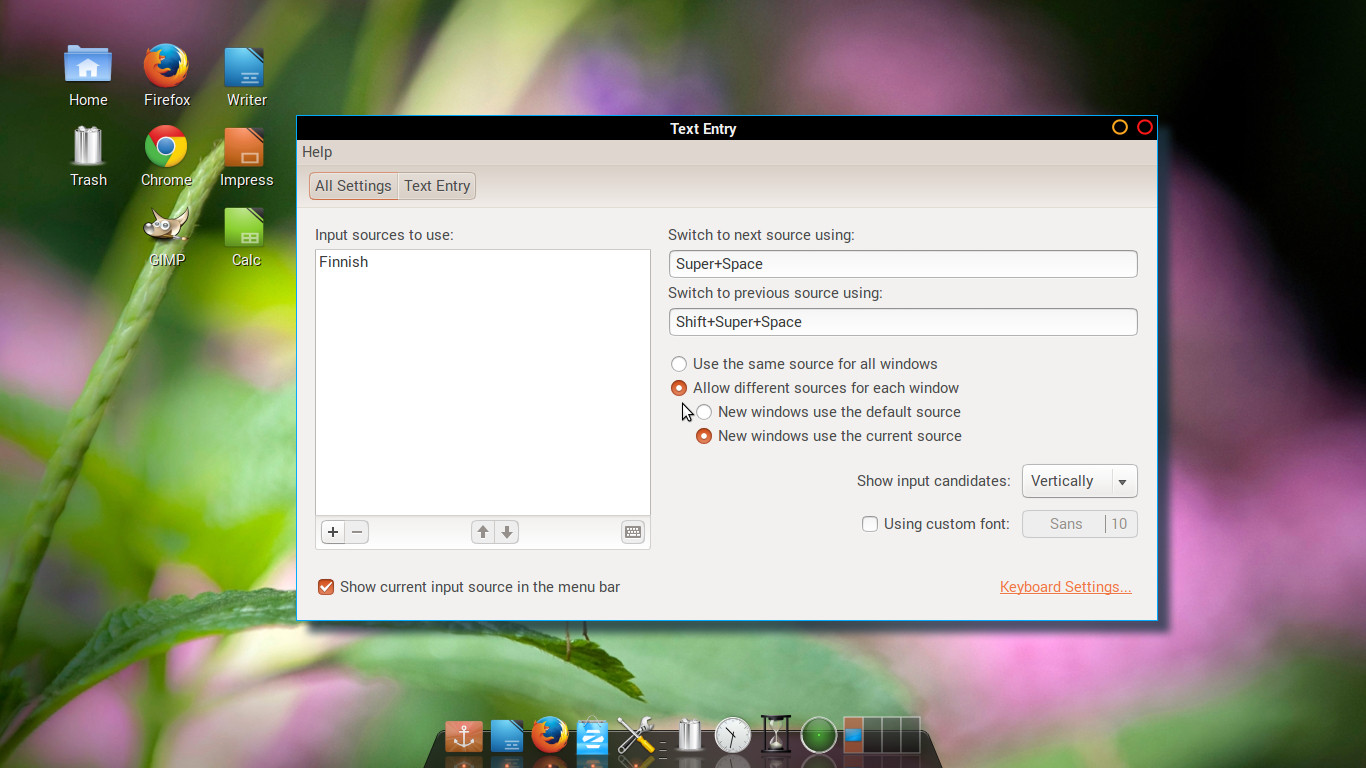The width and height of the screenshot is (1366, 768).
Task: Toggle Show current input source in menu bar
Action: point(326,587)
